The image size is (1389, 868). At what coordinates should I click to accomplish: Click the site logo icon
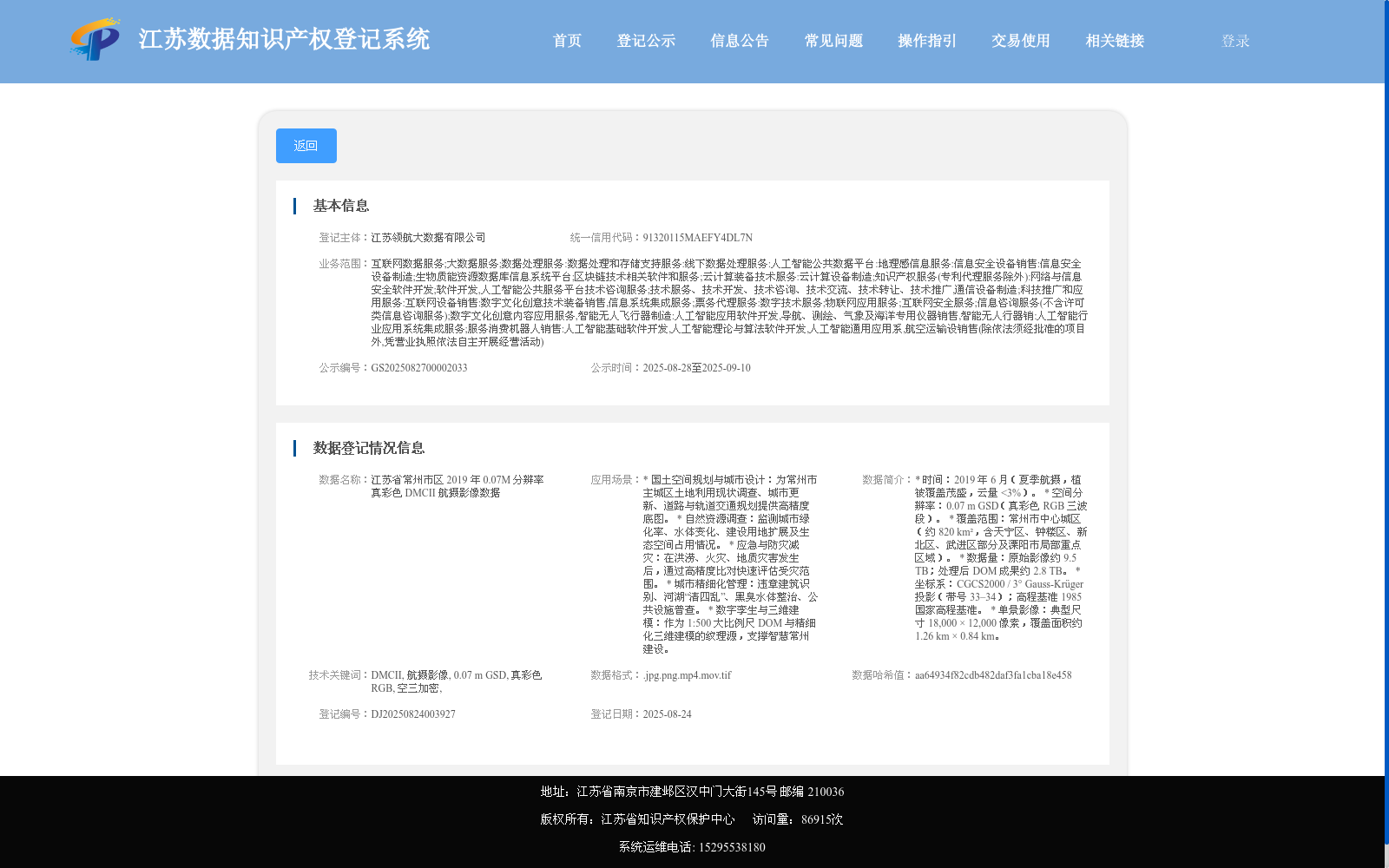[95, 39]
